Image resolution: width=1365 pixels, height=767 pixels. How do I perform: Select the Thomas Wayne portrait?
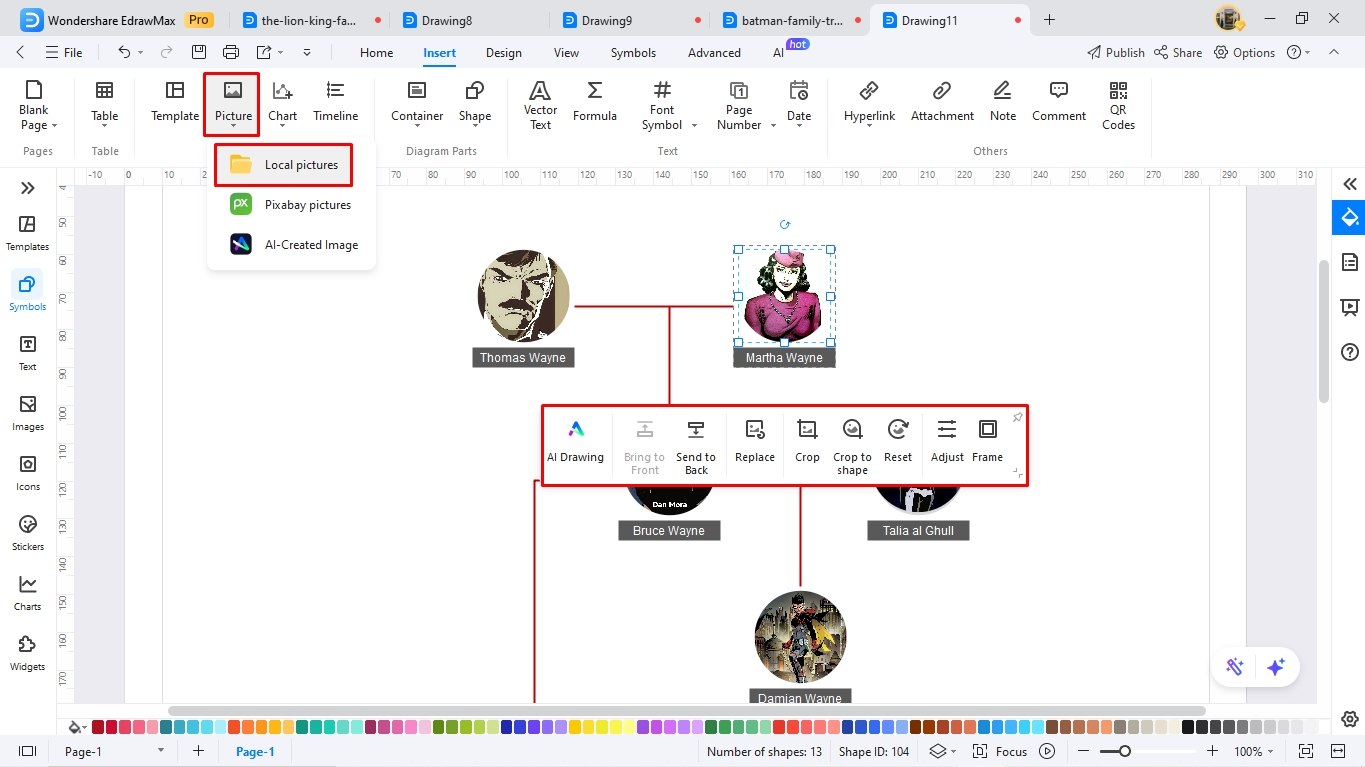[x=523, y=296]
